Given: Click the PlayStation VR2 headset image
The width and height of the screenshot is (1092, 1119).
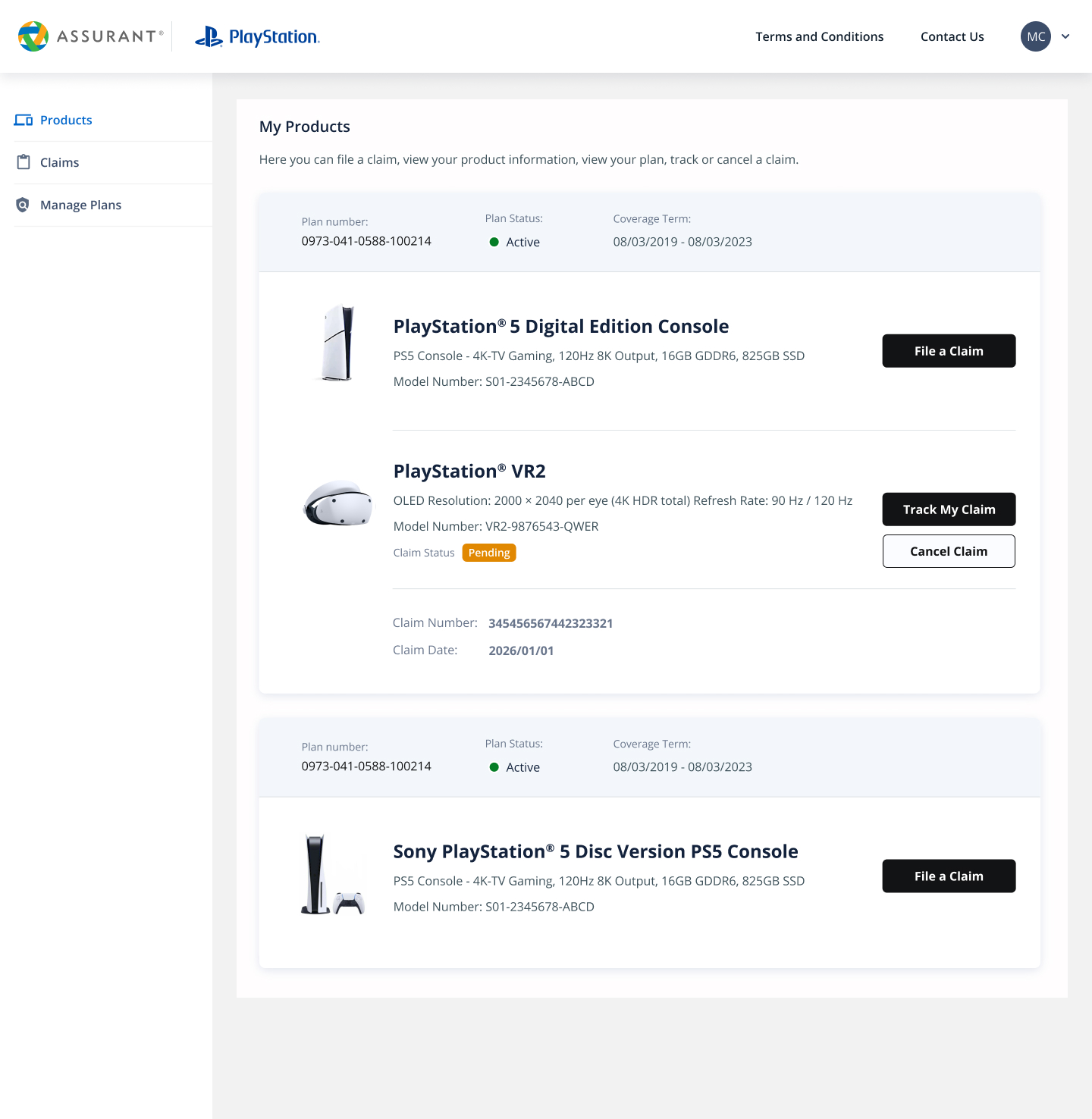Looking at the screenshot, I should pyautogui.click(x=338, y=503).
